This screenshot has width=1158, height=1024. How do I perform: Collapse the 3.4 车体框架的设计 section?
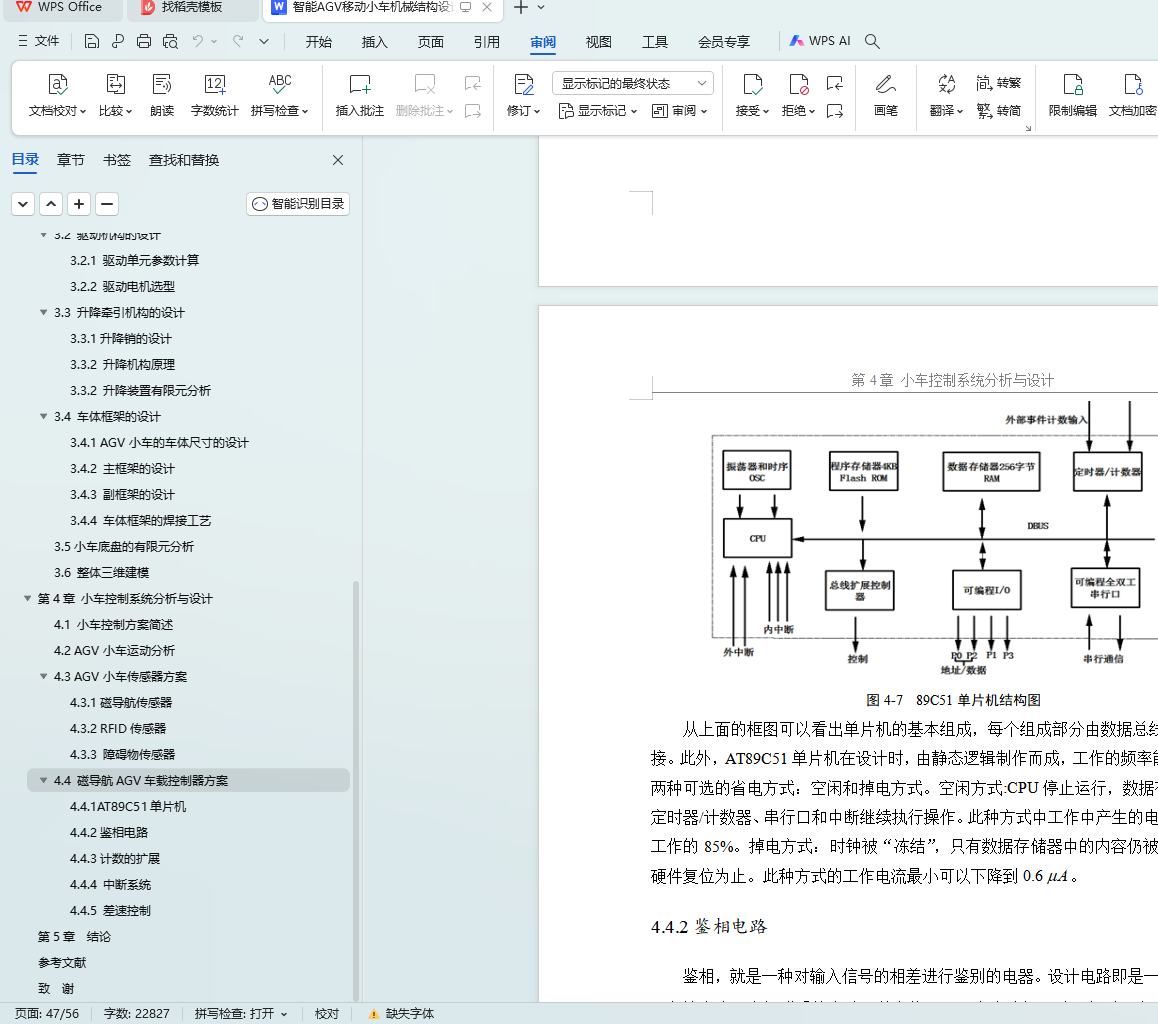pos(44,417)
